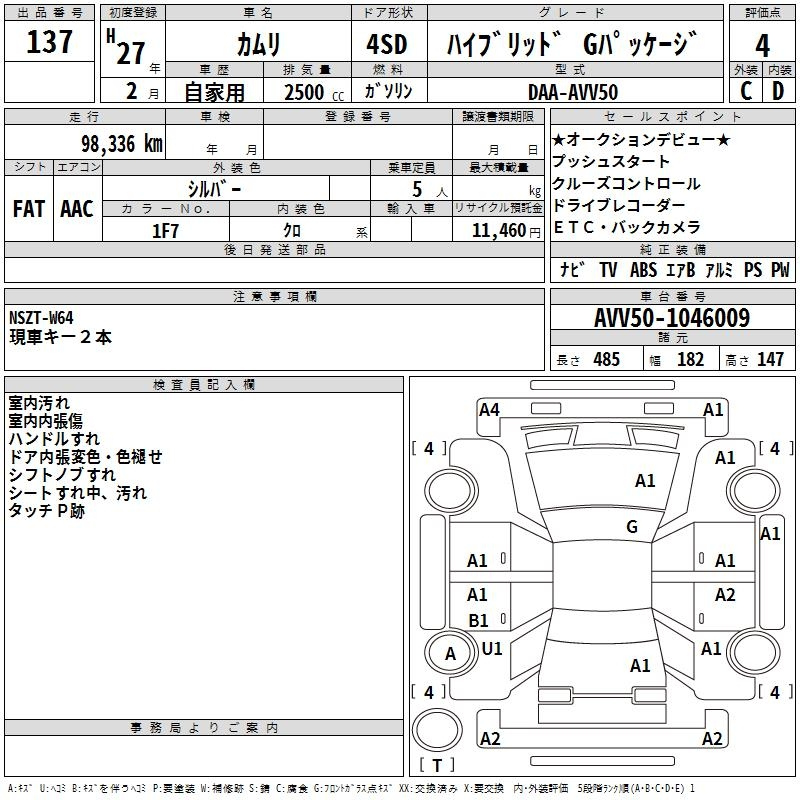Click the interior grade D cell
The width and height of the screenshot is (800, 800).
[779, 91]
